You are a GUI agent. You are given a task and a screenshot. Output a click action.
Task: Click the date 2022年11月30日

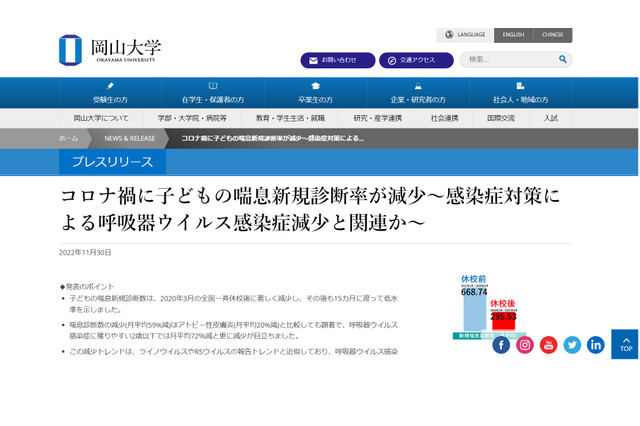point(85,253)
